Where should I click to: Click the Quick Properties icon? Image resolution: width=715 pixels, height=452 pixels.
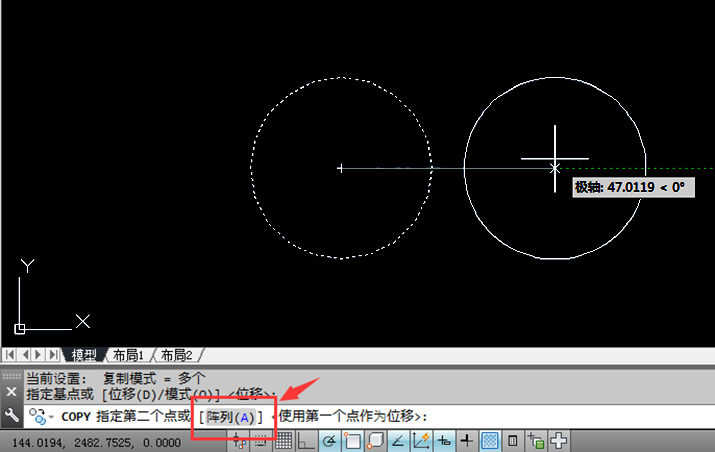tap(513, 441)
